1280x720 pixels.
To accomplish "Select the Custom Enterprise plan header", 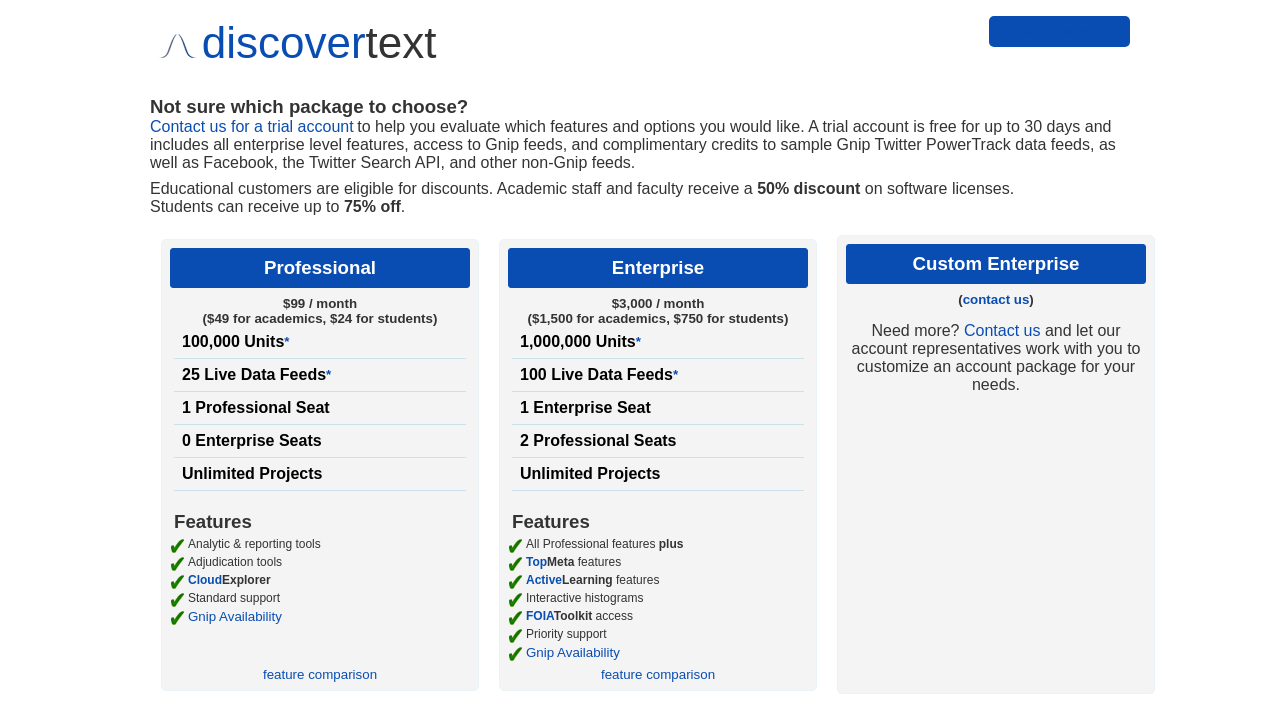I will [x=996, y=264].
